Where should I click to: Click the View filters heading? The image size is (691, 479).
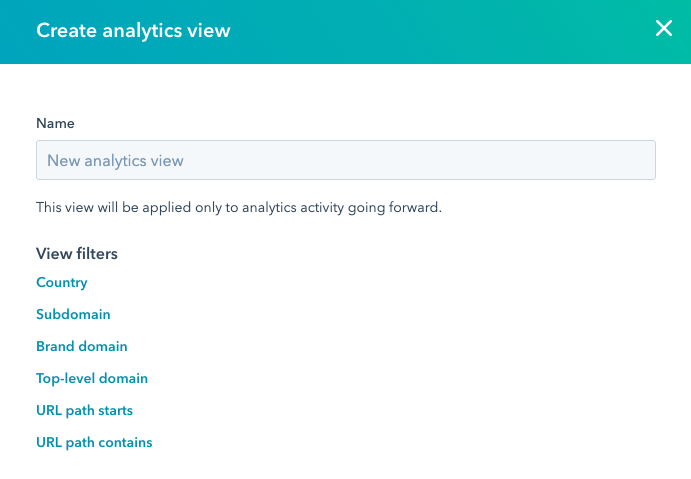coord(77,254)
